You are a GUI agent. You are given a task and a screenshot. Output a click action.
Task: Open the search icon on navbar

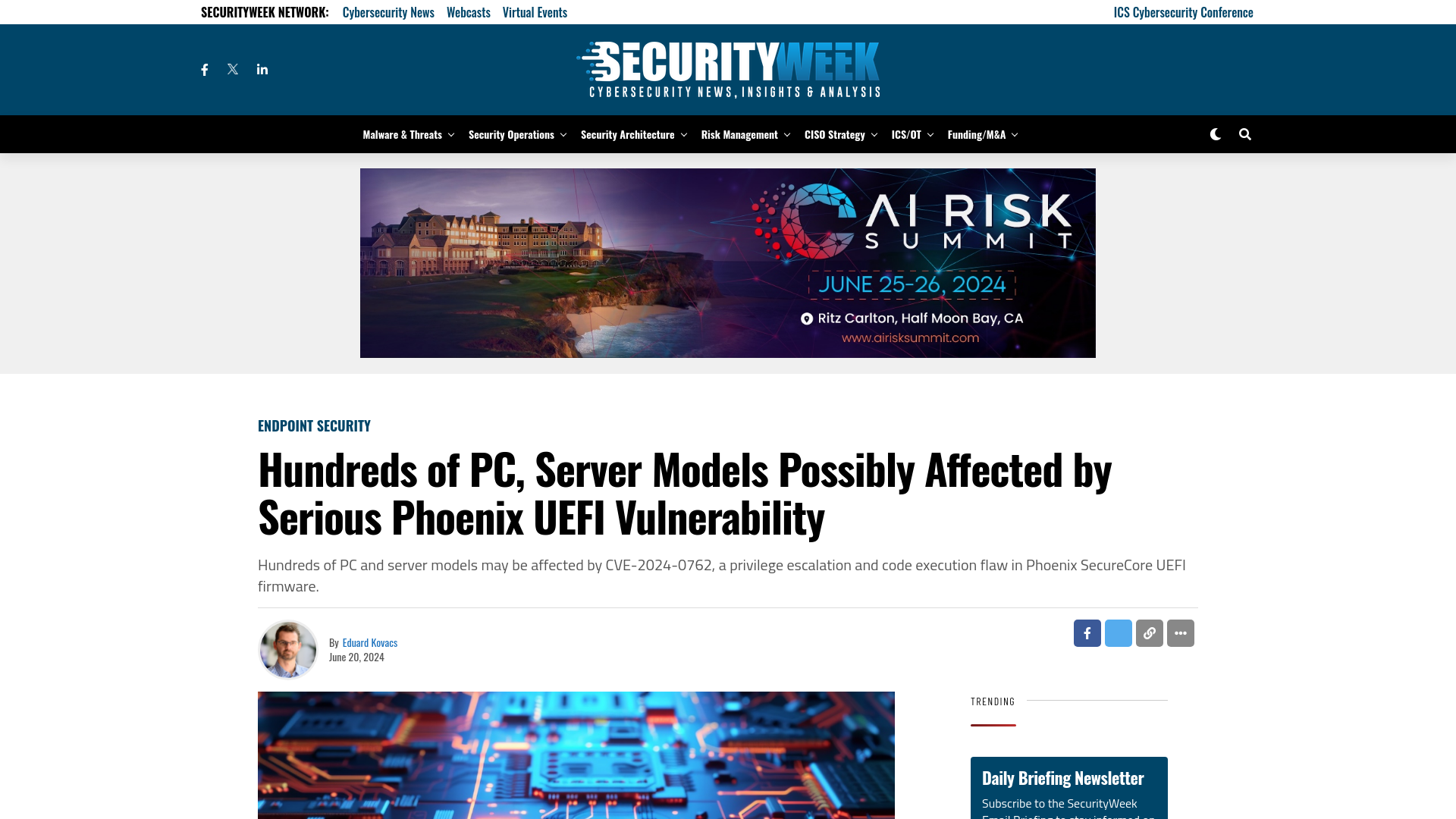(1245, 134)
